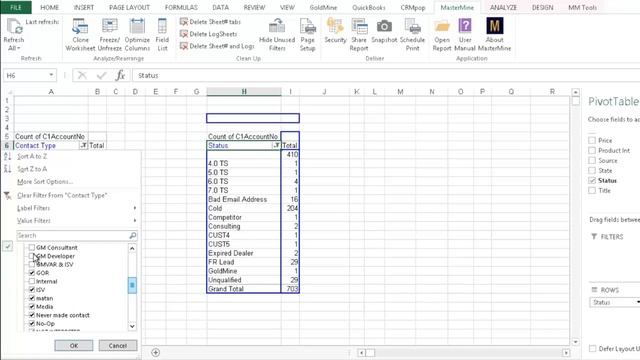Image resolution: width=640 pixels, height=360 pixels.
Task: Clear Filter From "Contact Type"
Action: click(x=62, y=196)
